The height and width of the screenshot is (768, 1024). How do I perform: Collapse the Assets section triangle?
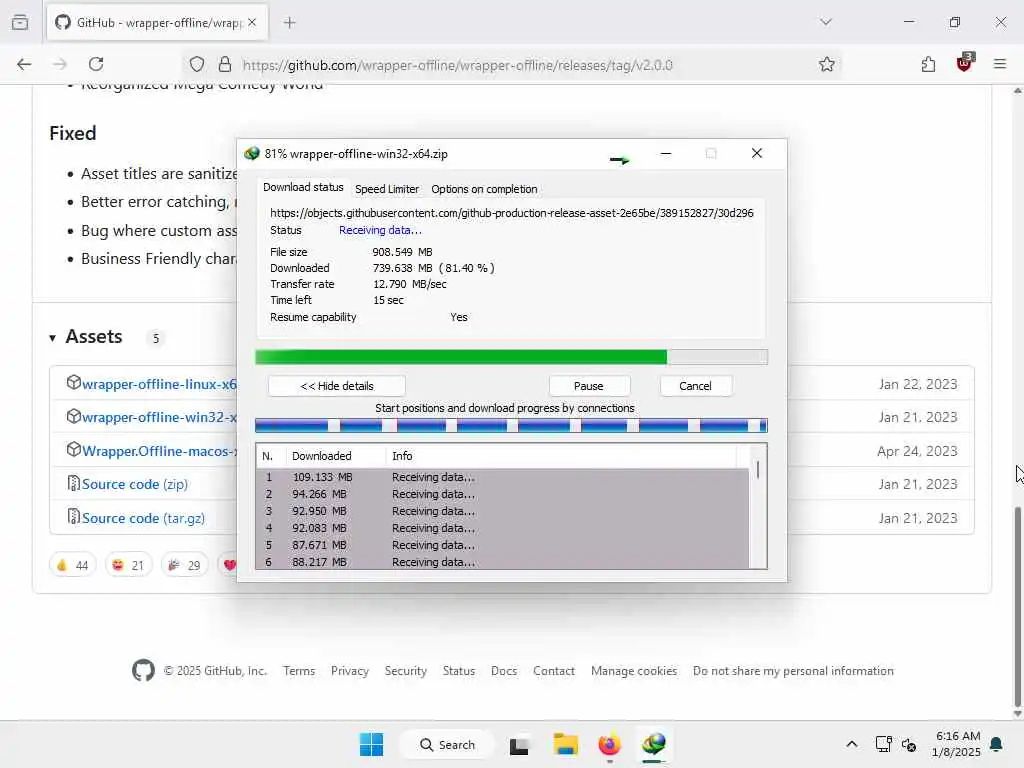coord(52,338)
